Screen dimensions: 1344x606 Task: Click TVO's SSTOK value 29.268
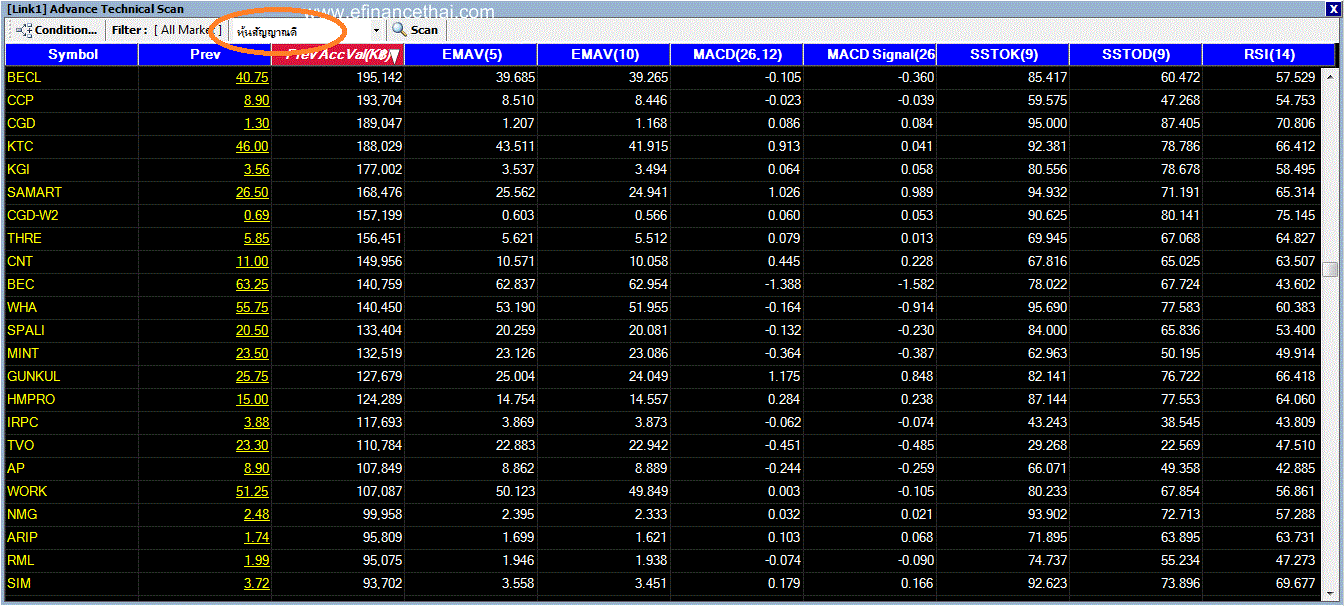(x=1047, y=445)
